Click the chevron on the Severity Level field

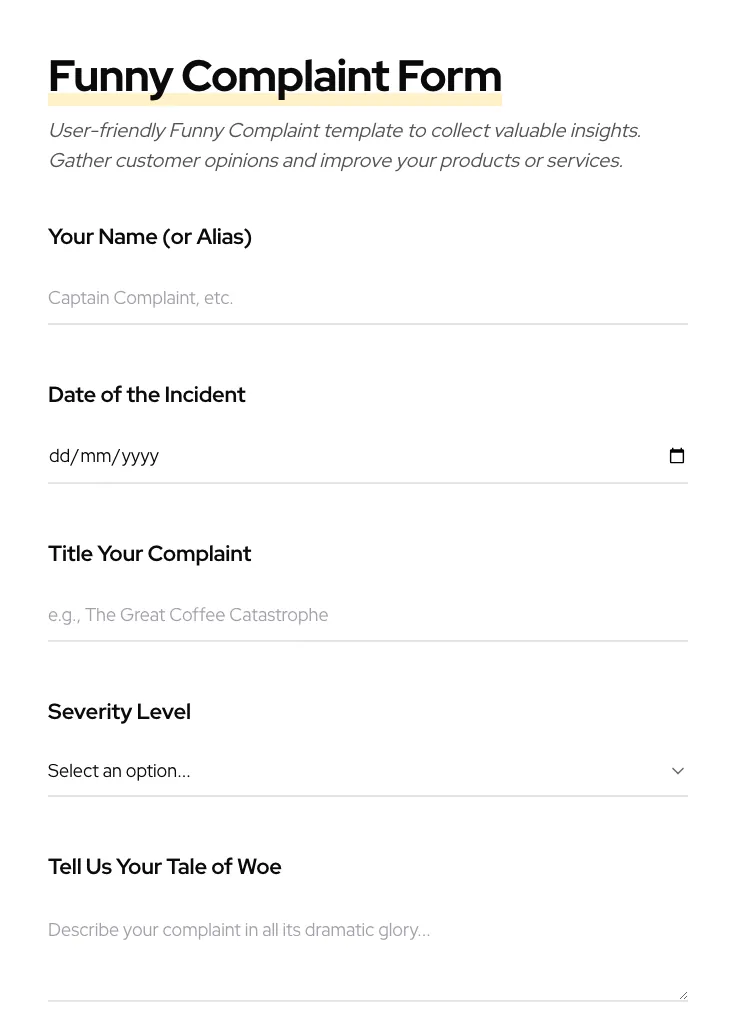point(677,771)
